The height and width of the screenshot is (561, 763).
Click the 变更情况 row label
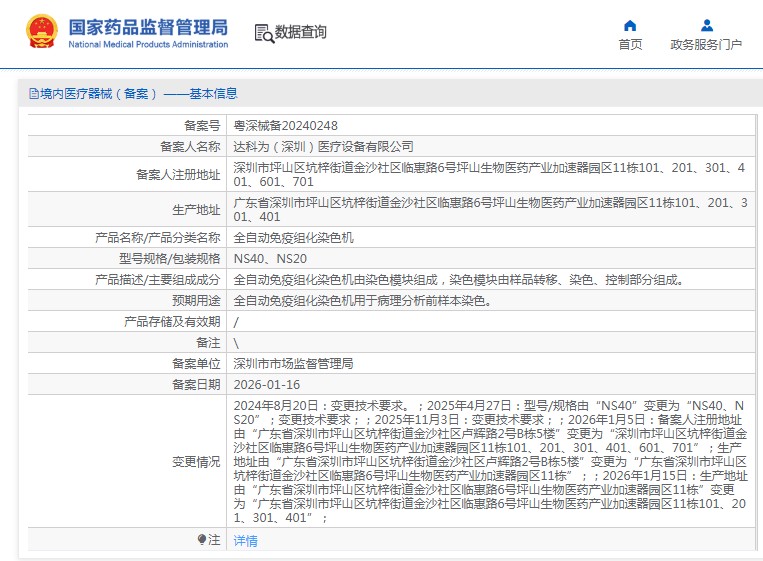(x=196, y=462)
